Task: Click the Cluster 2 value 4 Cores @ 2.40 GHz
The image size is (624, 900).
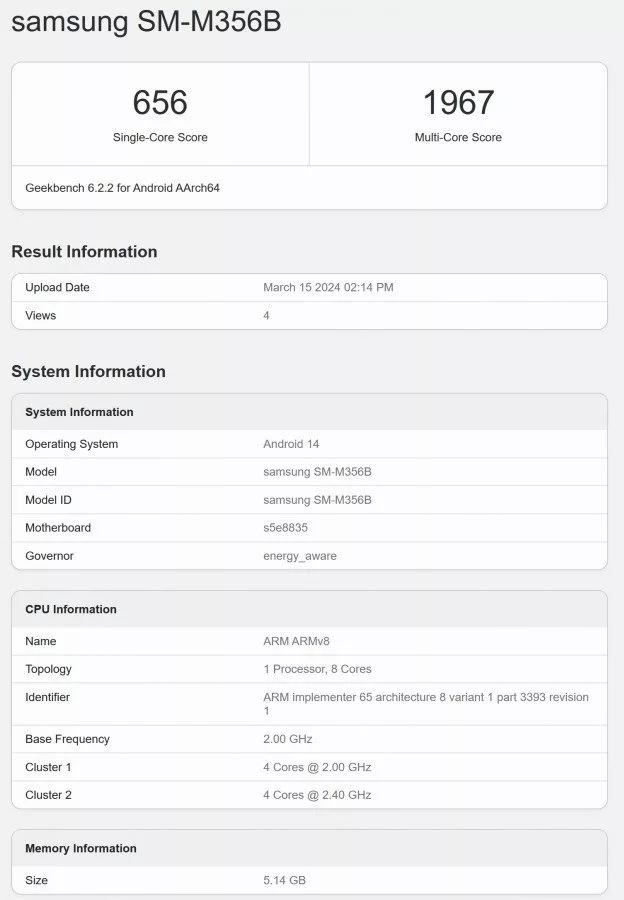Action: click(x=317, y=795)
